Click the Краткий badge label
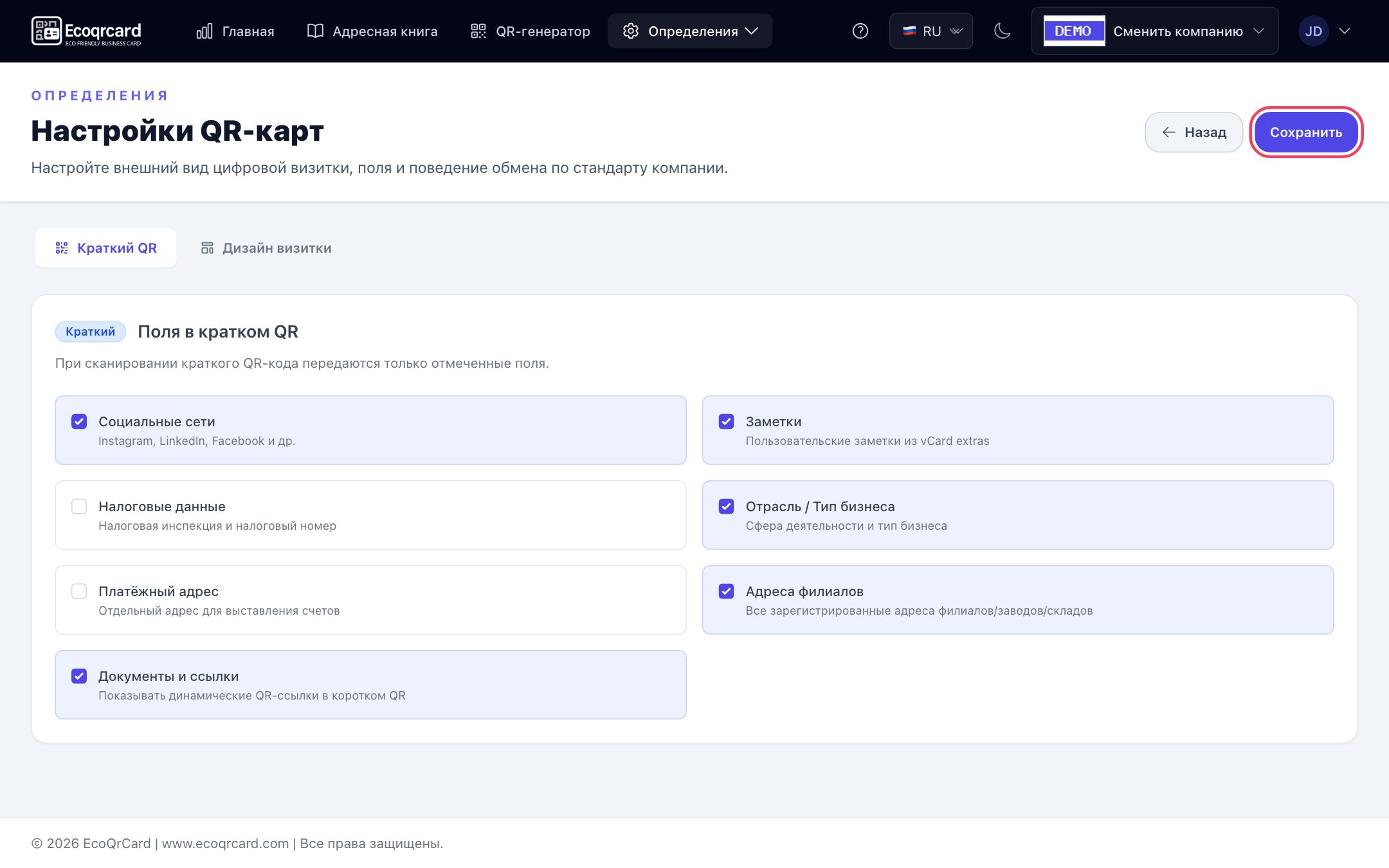 point(91,332)
